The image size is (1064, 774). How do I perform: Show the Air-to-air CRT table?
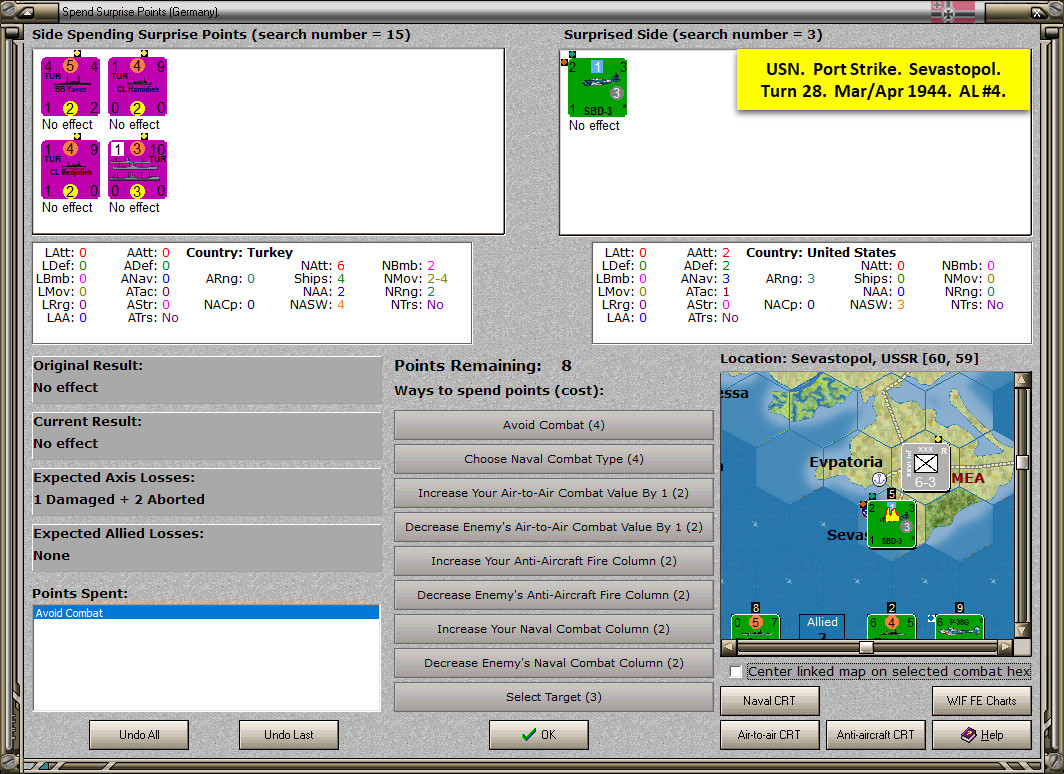[x=770, y=735]
